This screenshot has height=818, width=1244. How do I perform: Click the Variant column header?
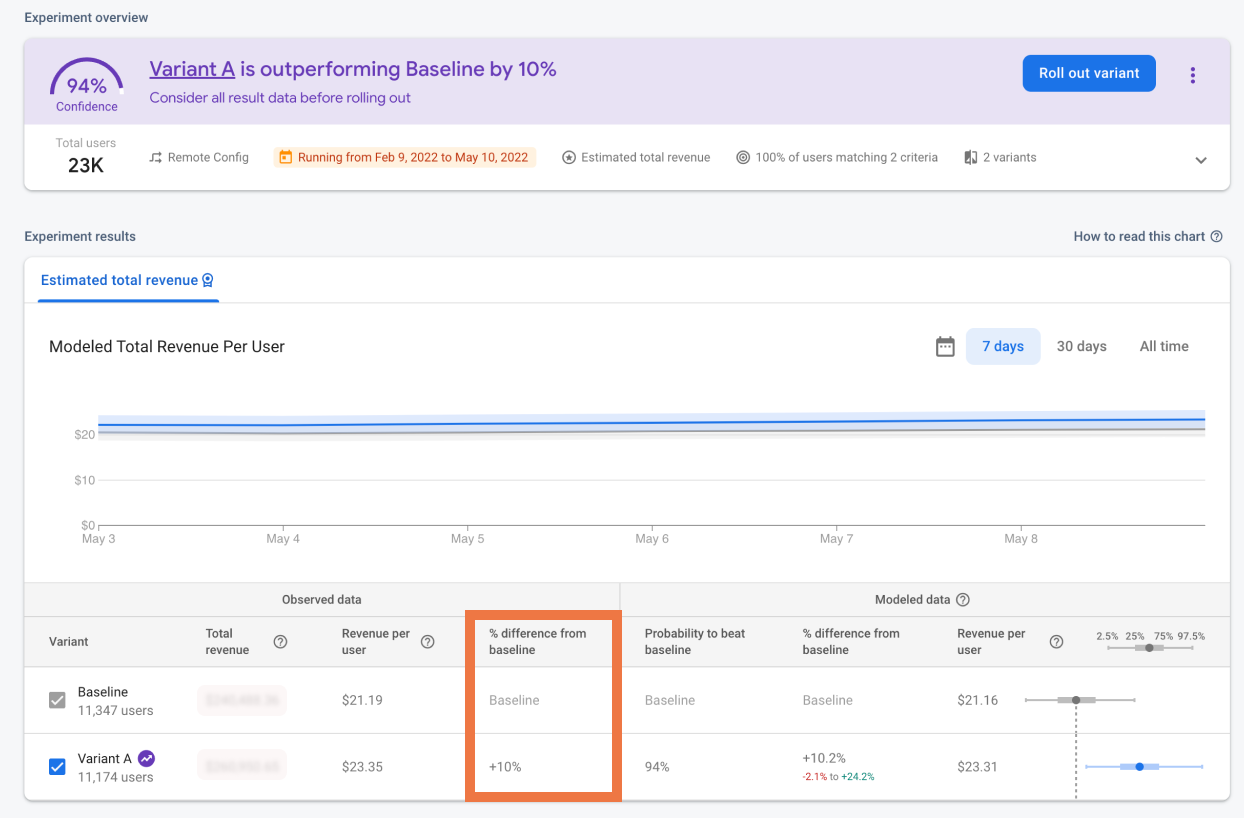(69, 642)
